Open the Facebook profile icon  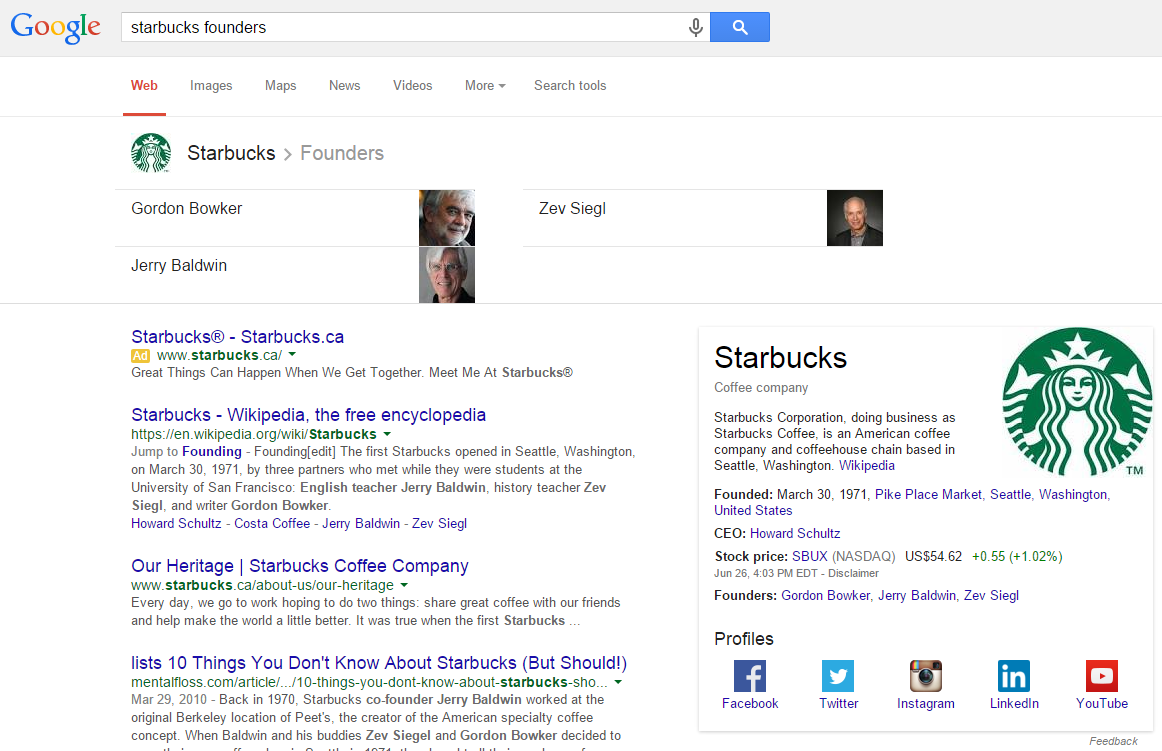(x=749, y=676)
